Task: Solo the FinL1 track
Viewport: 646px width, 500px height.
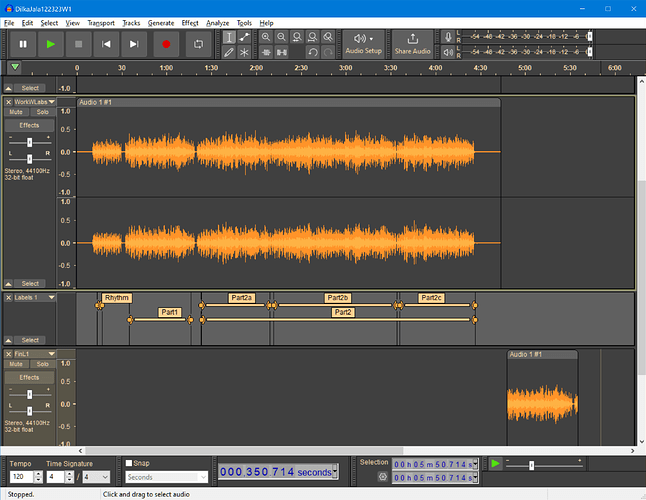Action: tap(42, 364)
